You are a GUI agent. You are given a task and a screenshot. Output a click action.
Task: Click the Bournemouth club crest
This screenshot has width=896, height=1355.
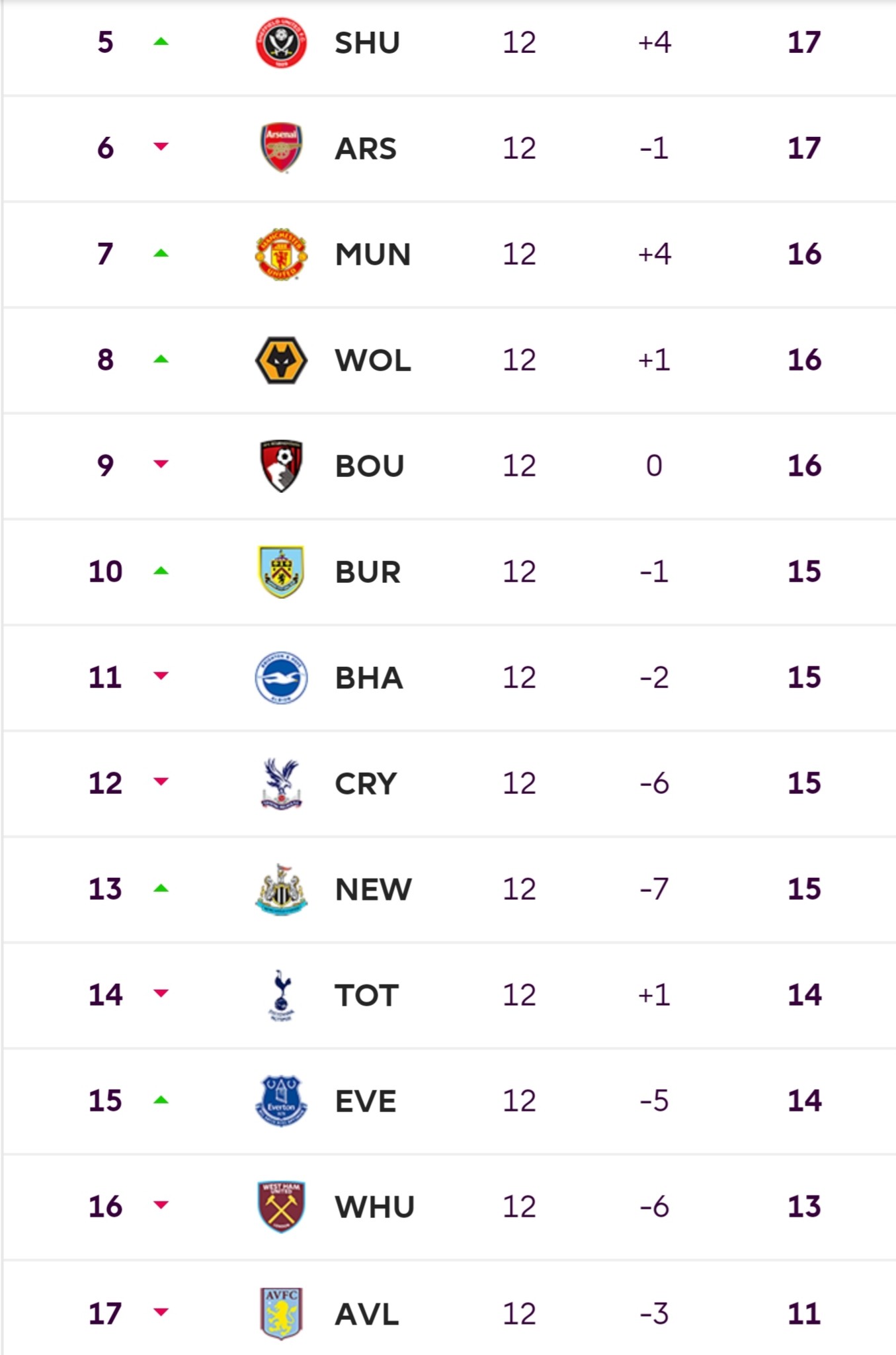[281, 466]
